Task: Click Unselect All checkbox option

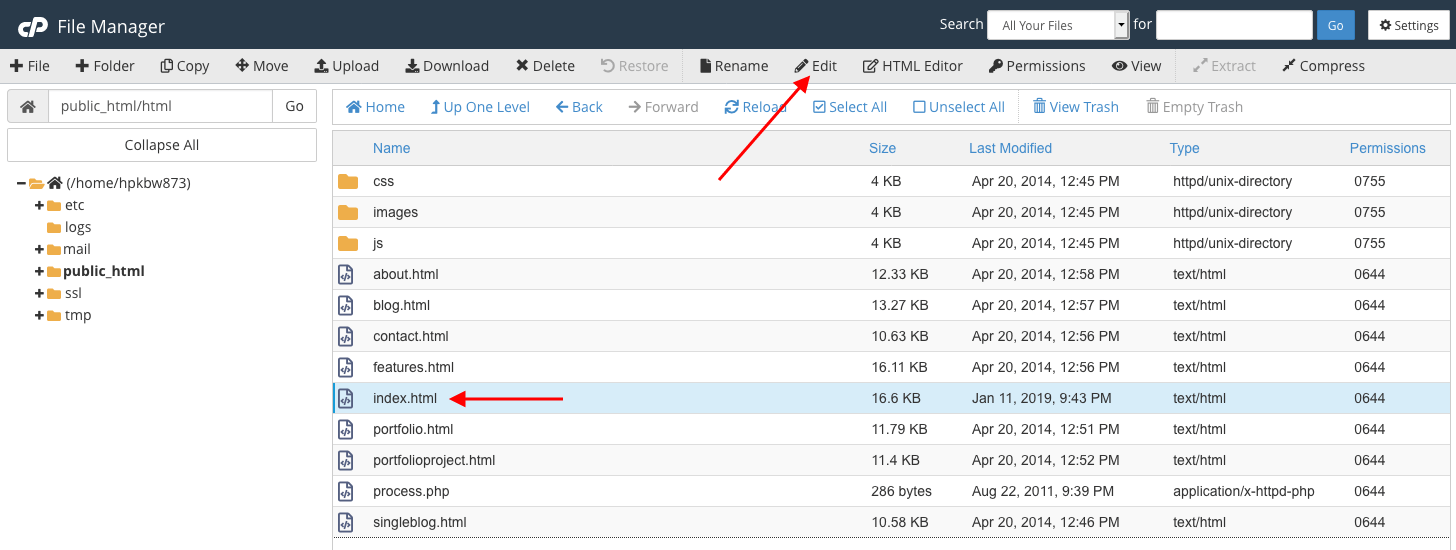Action: [958, 107]
